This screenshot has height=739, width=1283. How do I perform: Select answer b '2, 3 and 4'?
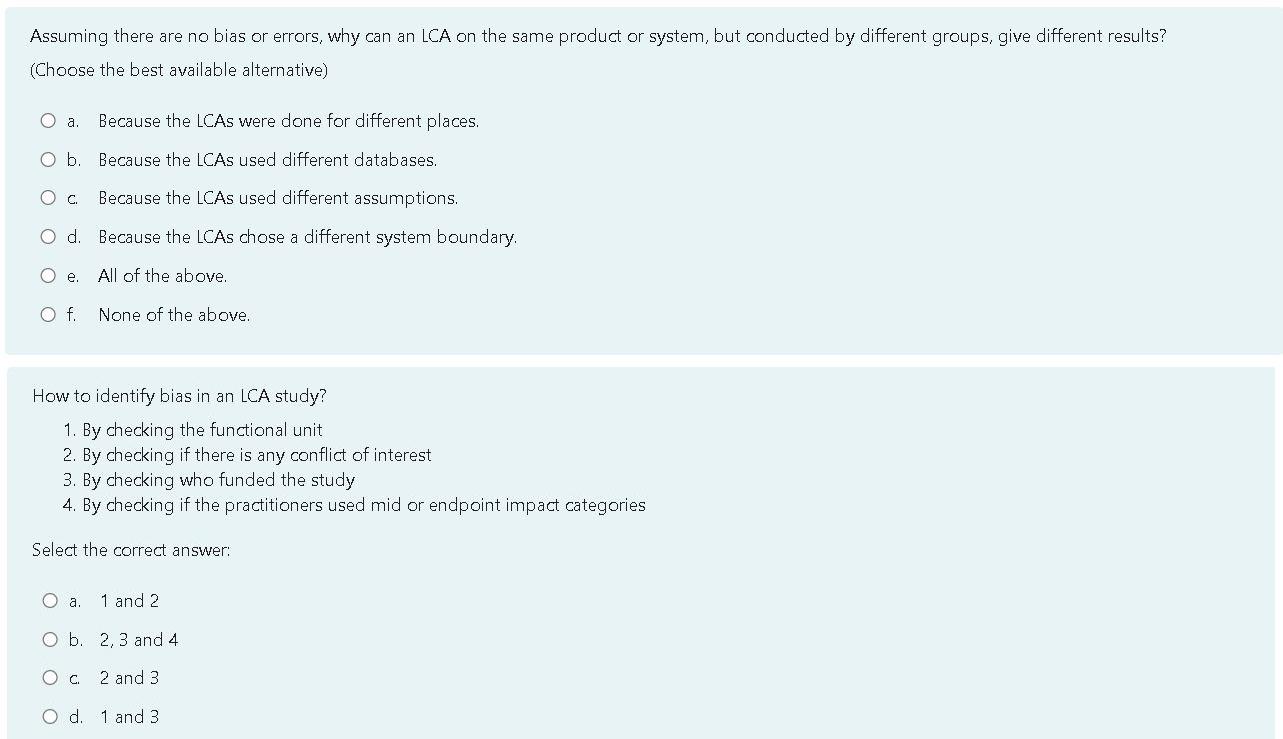click(49, 638)
